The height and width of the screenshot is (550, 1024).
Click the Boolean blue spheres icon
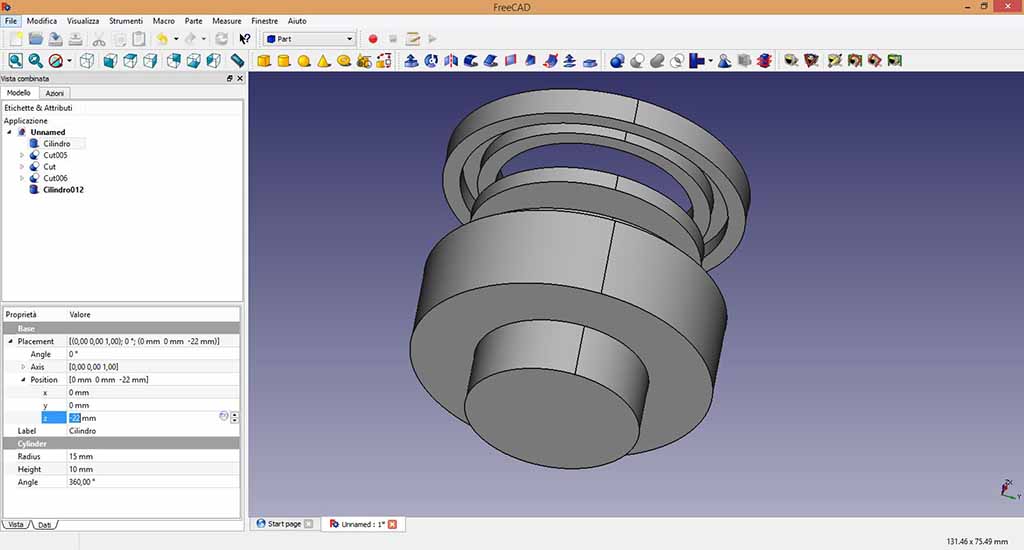tap(616, 61)
